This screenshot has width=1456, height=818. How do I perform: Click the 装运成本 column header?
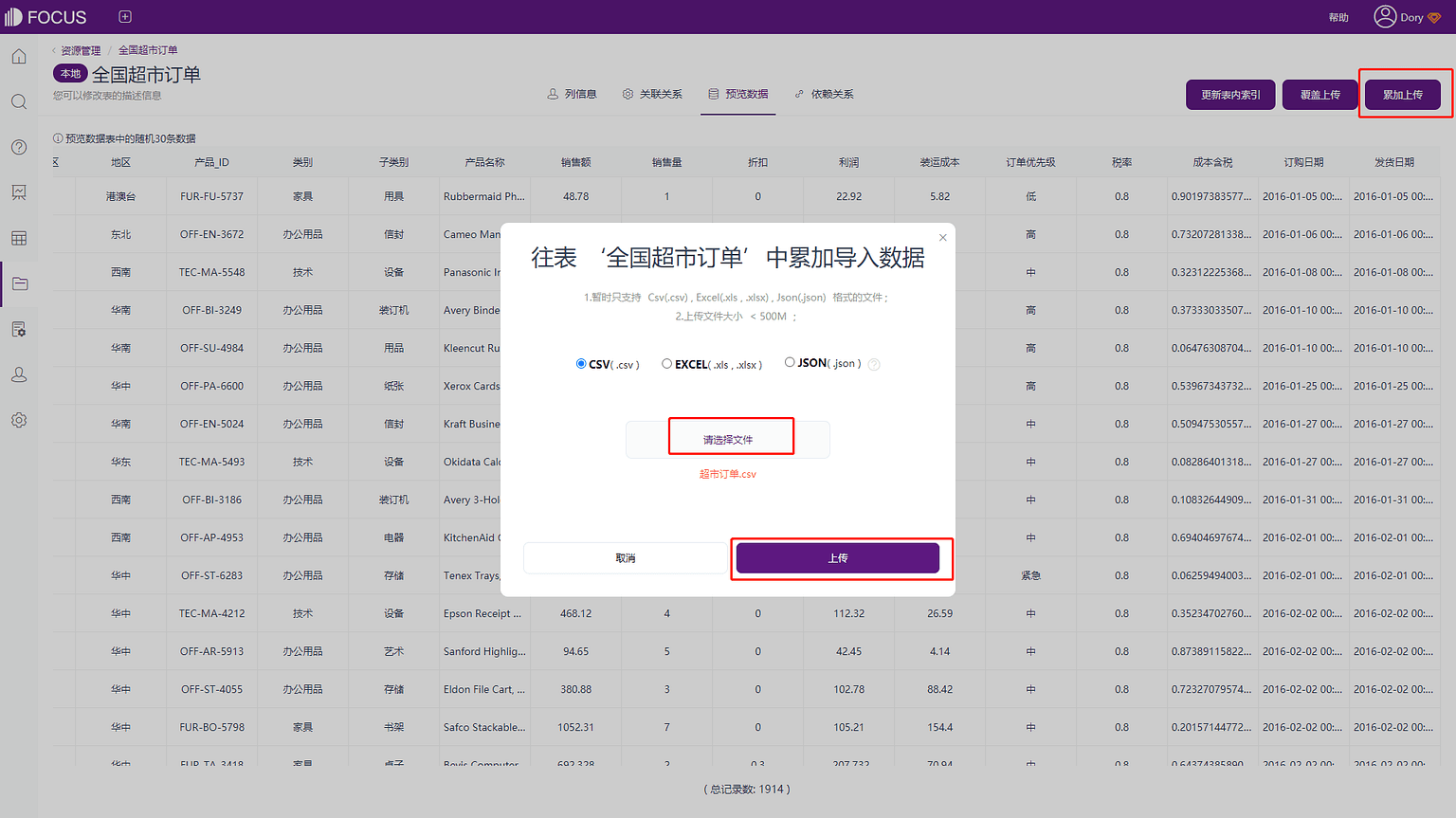click(x=940, y=162)
